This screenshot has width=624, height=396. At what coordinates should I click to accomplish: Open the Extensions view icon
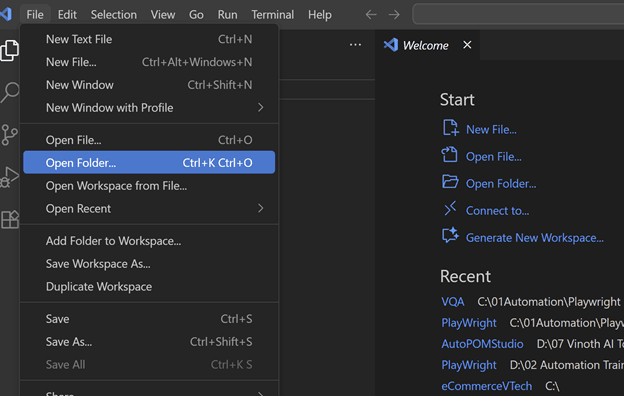tap(10, 219)
